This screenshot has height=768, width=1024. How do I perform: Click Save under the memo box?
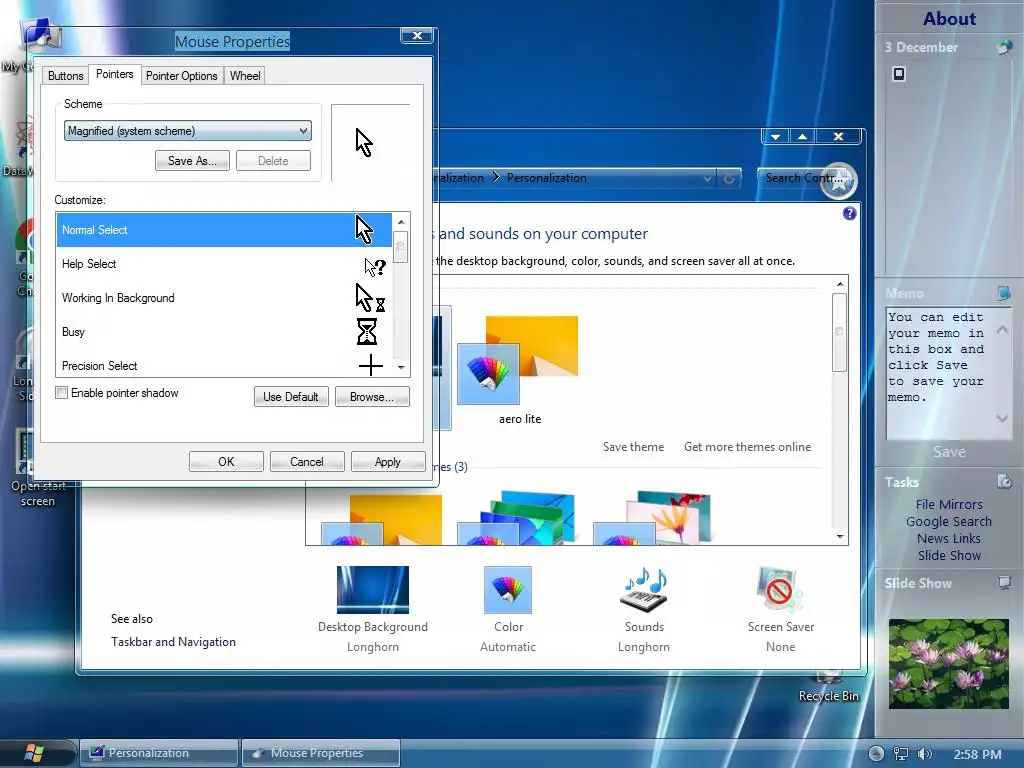click(x=949, y=452)
